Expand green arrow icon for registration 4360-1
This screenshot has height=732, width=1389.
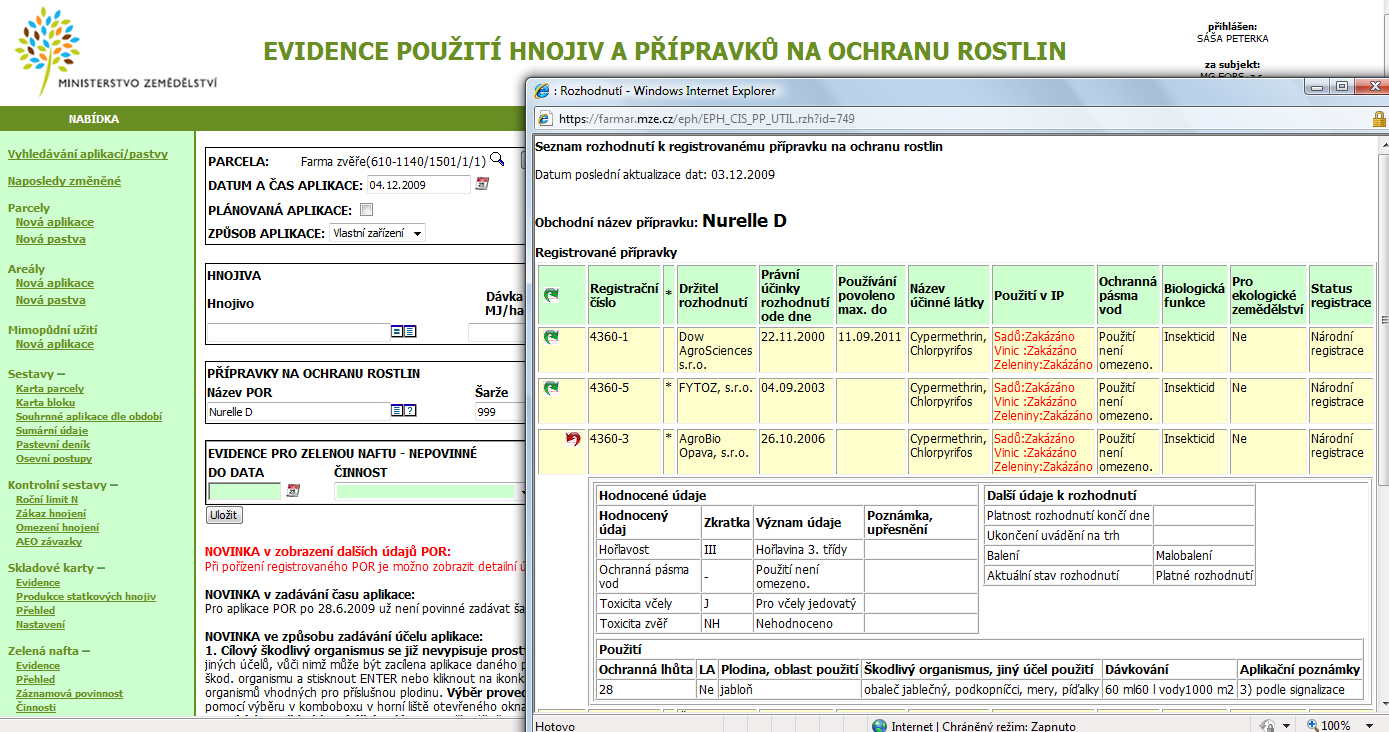pos(551,338)
